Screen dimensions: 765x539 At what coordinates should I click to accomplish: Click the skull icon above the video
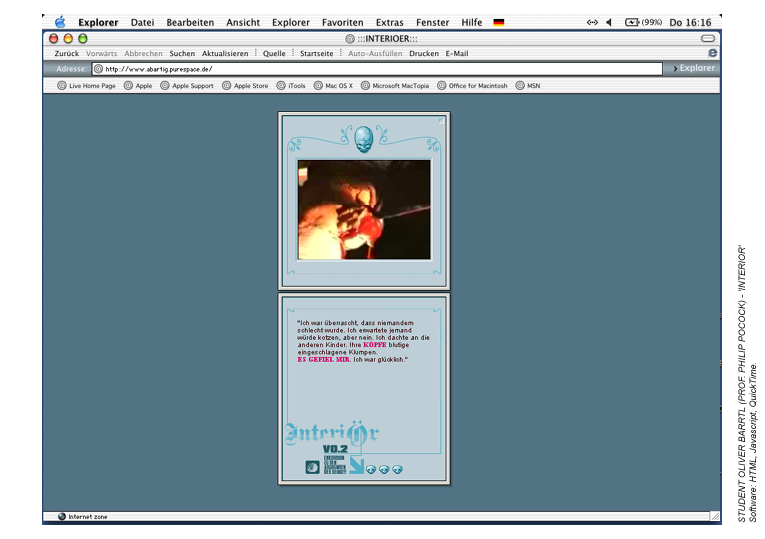[363, 138]
